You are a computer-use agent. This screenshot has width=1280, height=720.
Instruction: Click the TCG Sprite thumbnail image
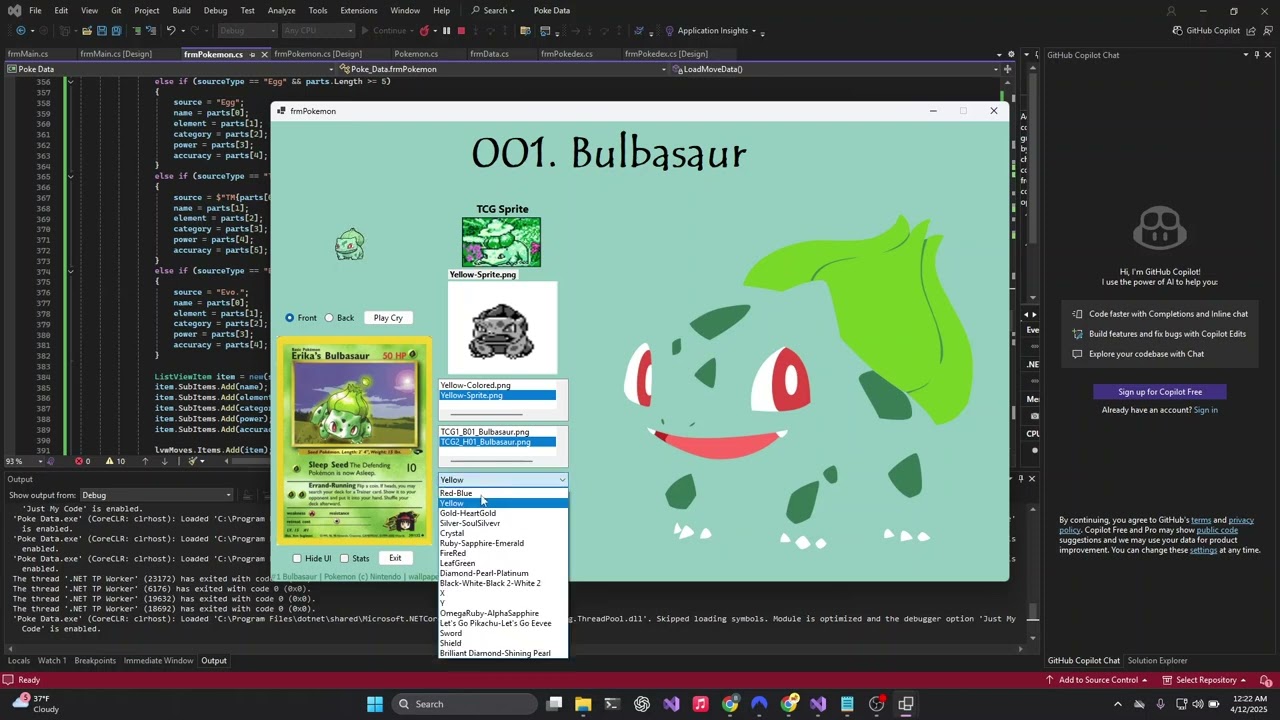click(x=501, y=242)
